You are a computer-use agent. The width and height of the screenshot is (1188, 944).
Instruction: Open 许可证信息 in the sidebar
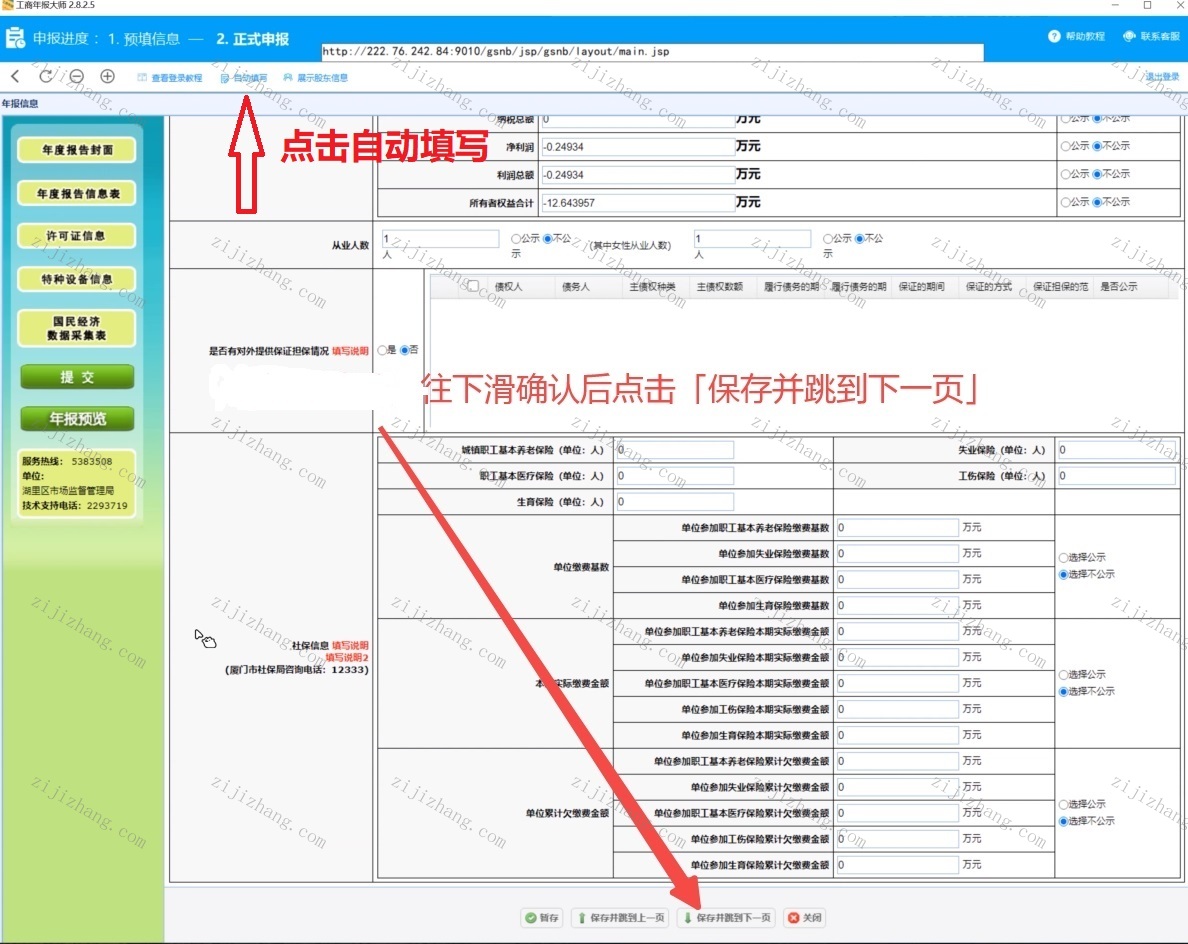click(77, 236)
